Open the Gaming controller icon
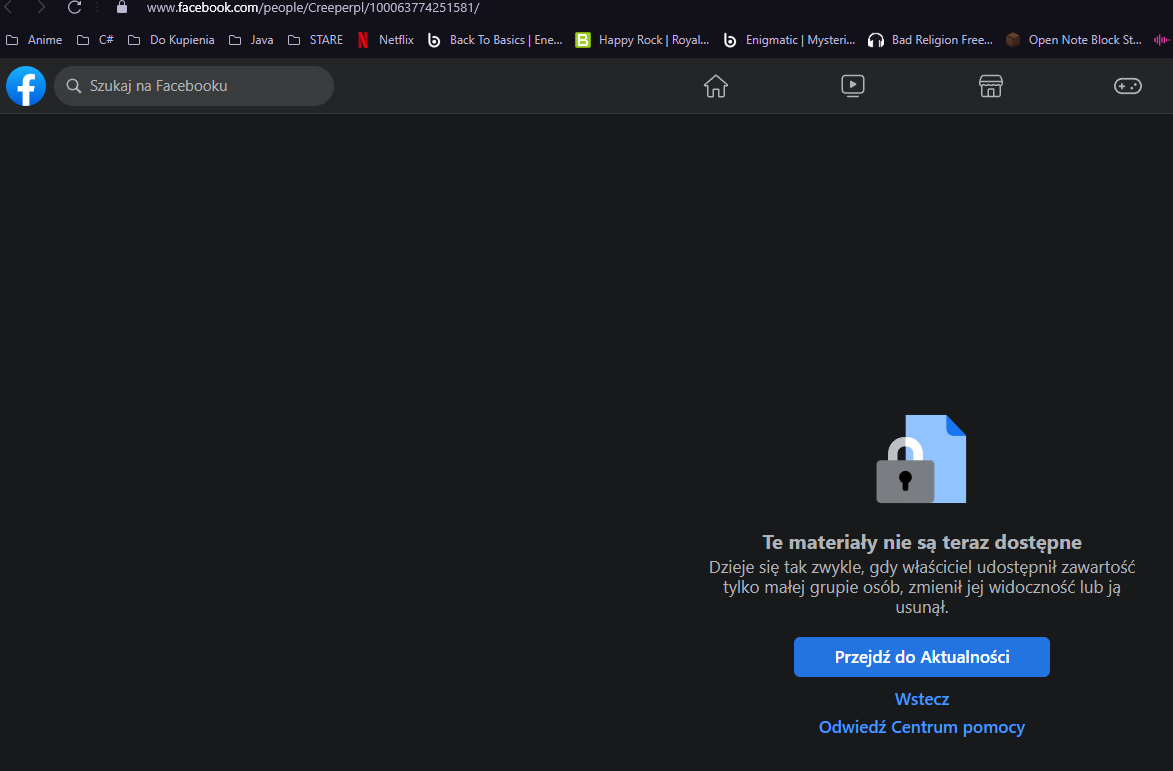Screen dimensions: 1173x771 (1127, 86)
